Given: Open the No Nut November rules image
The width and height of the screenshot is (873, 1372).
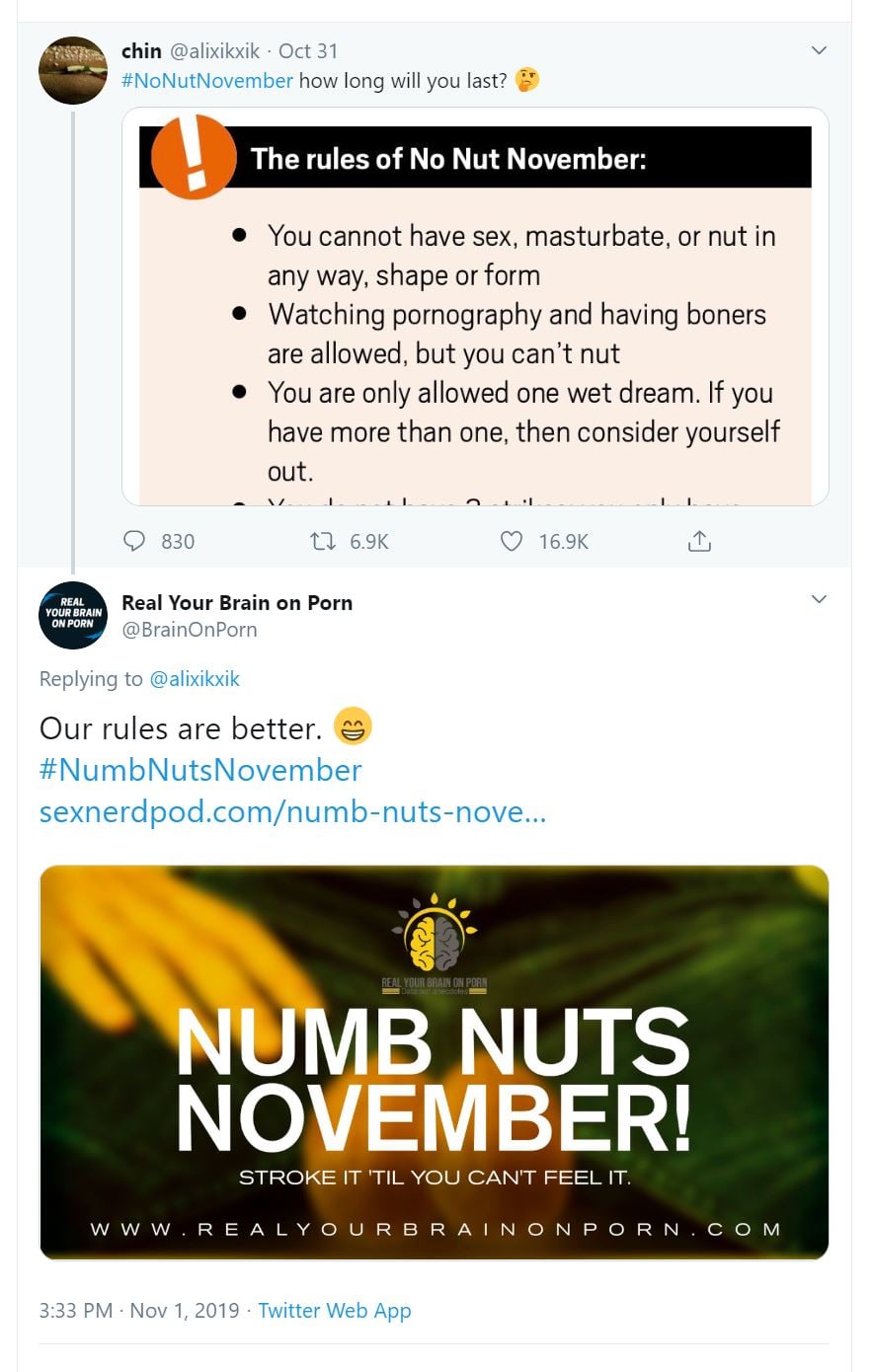Looking at the screenshot, I should 475,306.
